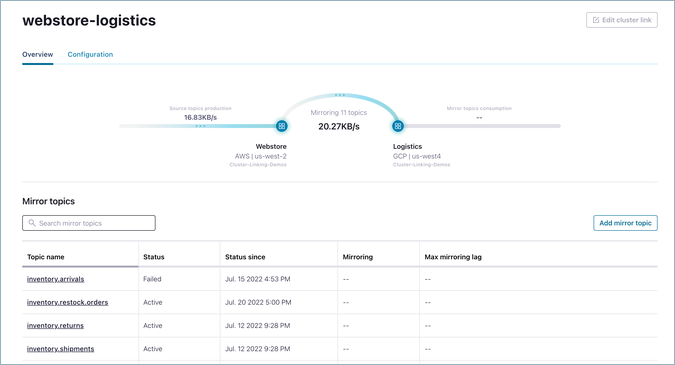675x365 pixels.
Task: Open the Overview tab
Action: point(37,55)
